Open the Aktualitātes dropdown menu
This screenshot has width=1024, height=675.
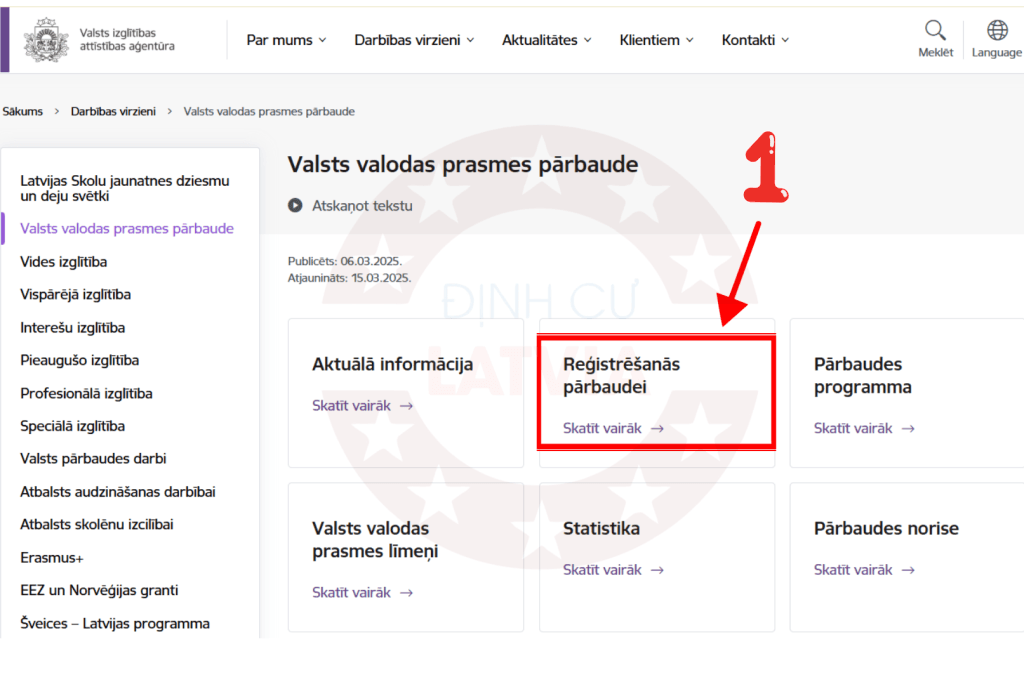(x=546, y=40)
